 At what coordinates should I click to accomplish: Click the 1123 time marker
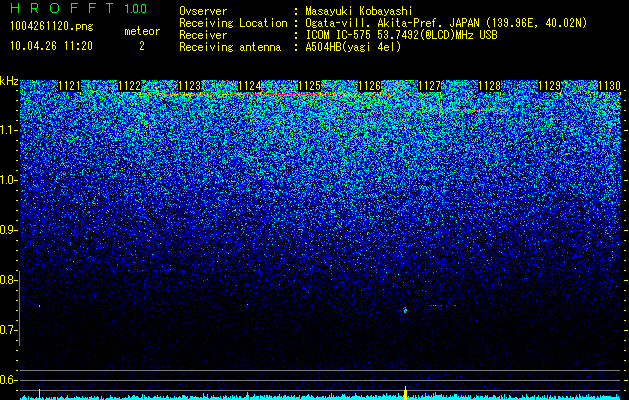point(189,86)
